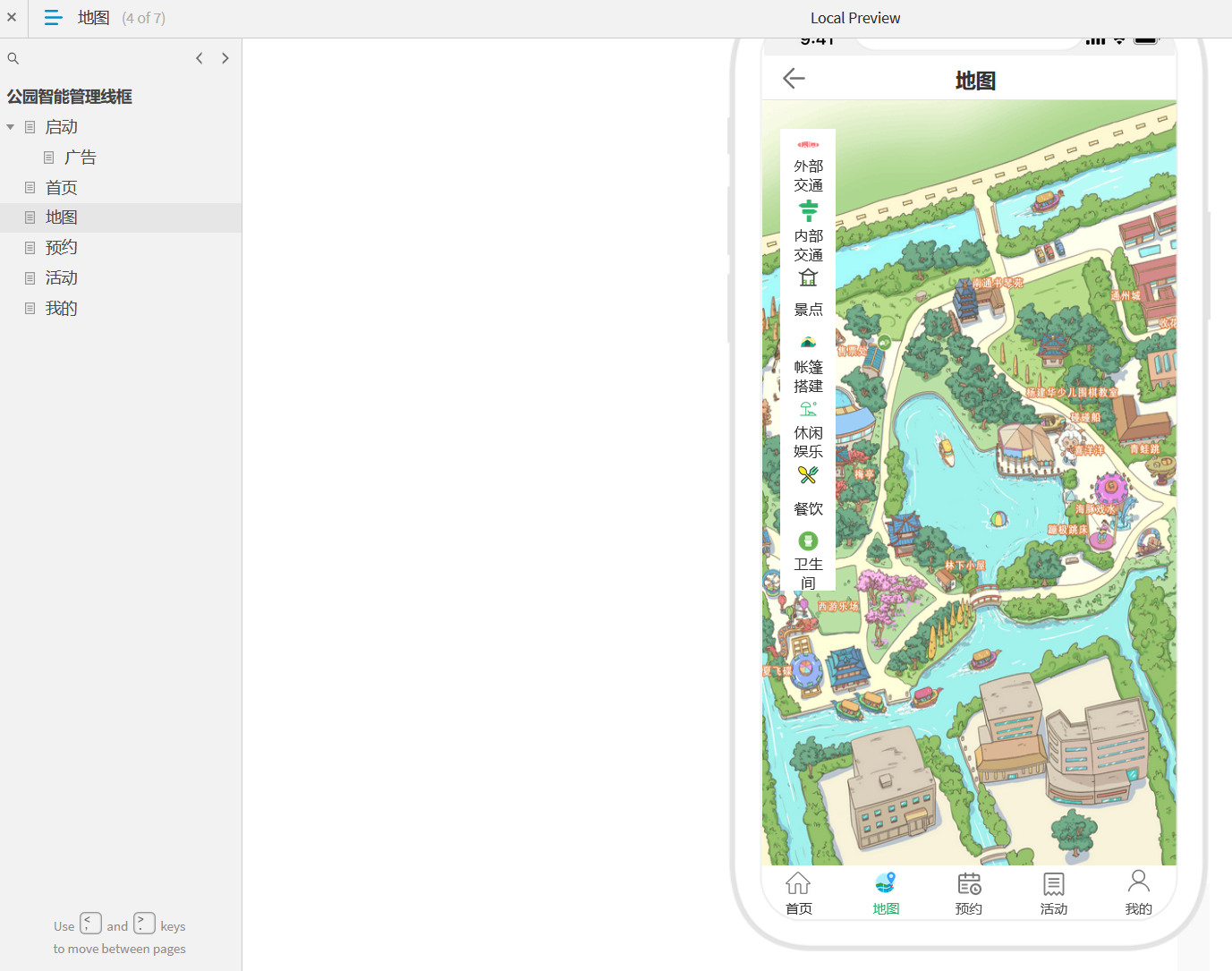This screenshot has height=971, width=1232.
Task: Click the page icon beside 我的 in sidebar
Action: (x=30, y=309)
